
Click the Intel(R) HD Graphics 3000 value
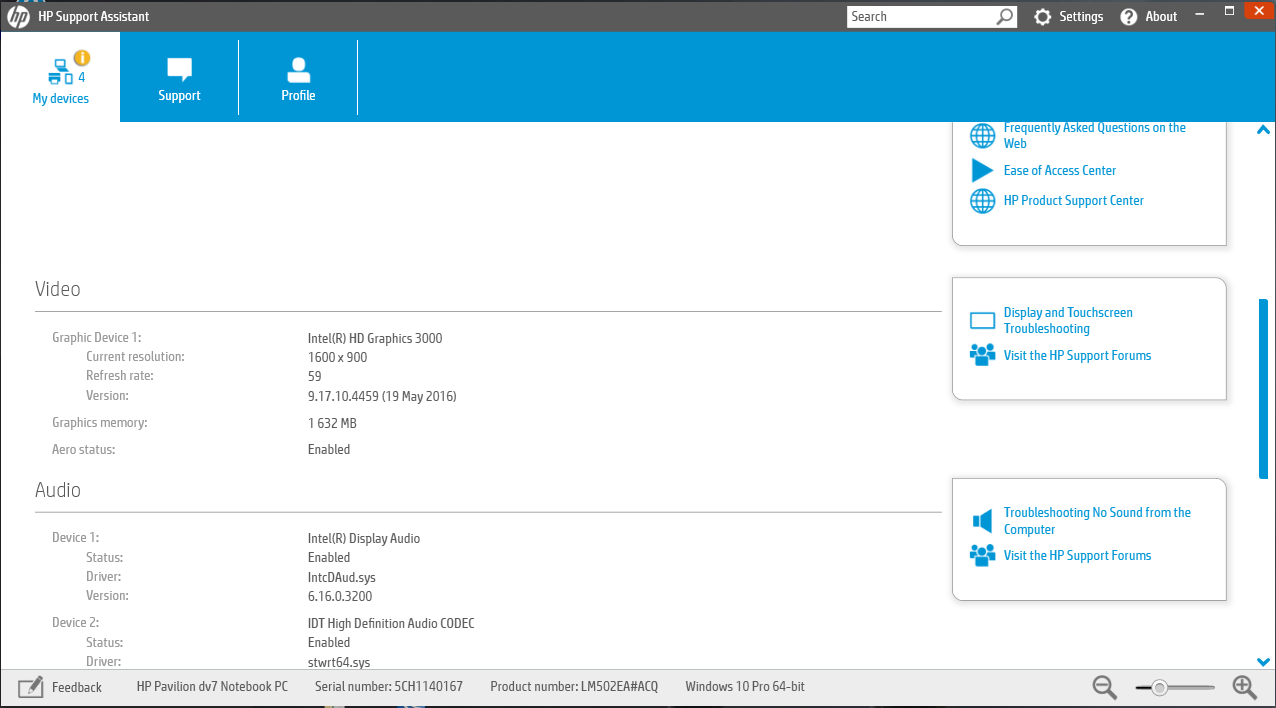[375, 338]
